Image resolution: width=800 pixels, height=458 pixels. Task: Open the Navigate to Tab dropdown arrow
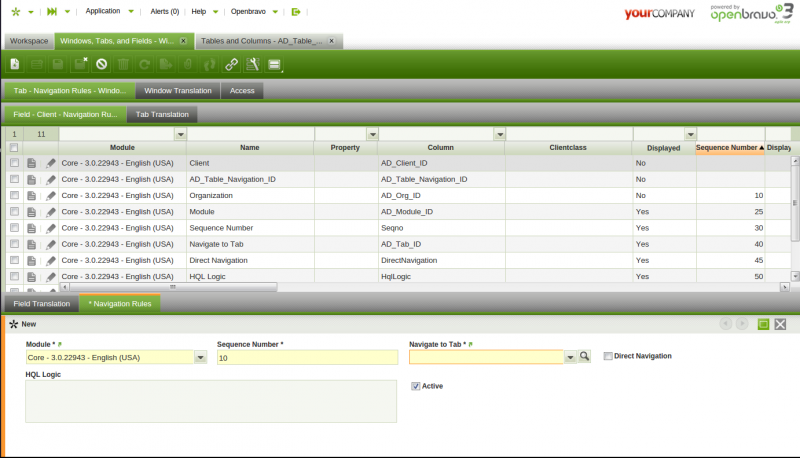[570, 357]
